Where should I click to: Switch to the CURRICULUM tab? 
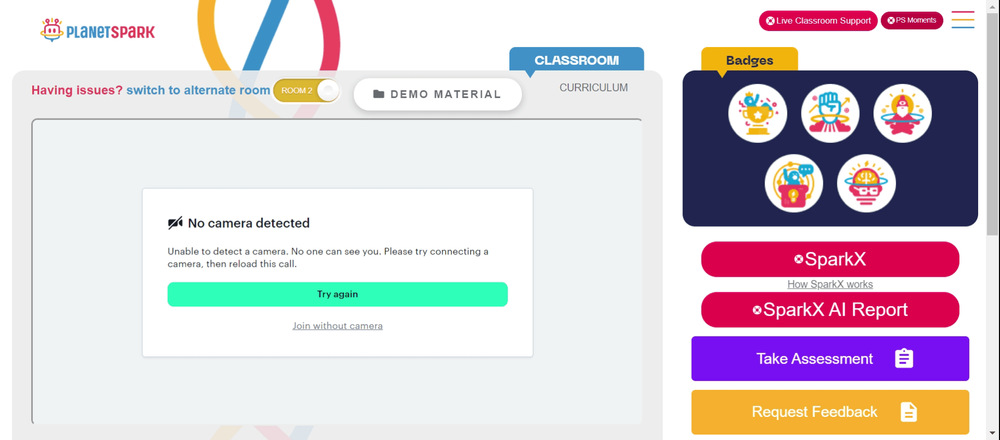point(593,88)
